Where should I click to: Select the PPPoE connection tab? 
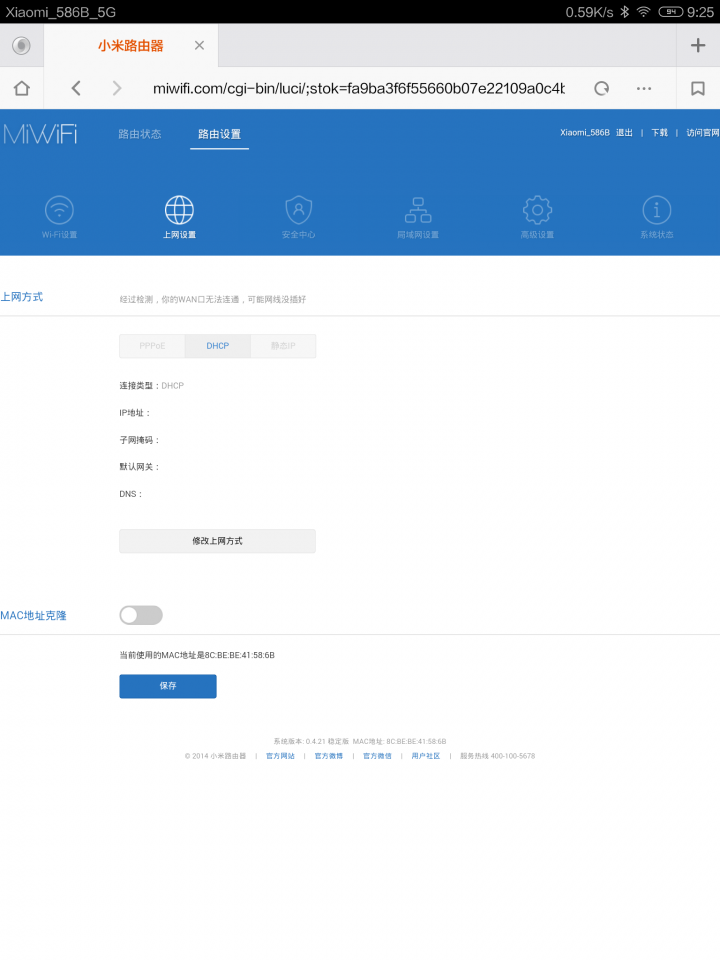pos(152,346)
